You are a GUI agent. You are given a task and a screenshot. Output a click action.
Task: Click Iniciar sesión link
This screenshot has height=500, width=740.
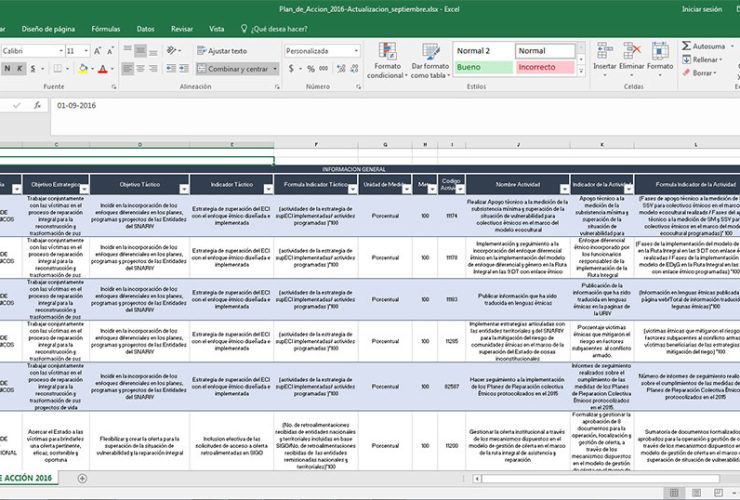point(702,9)
